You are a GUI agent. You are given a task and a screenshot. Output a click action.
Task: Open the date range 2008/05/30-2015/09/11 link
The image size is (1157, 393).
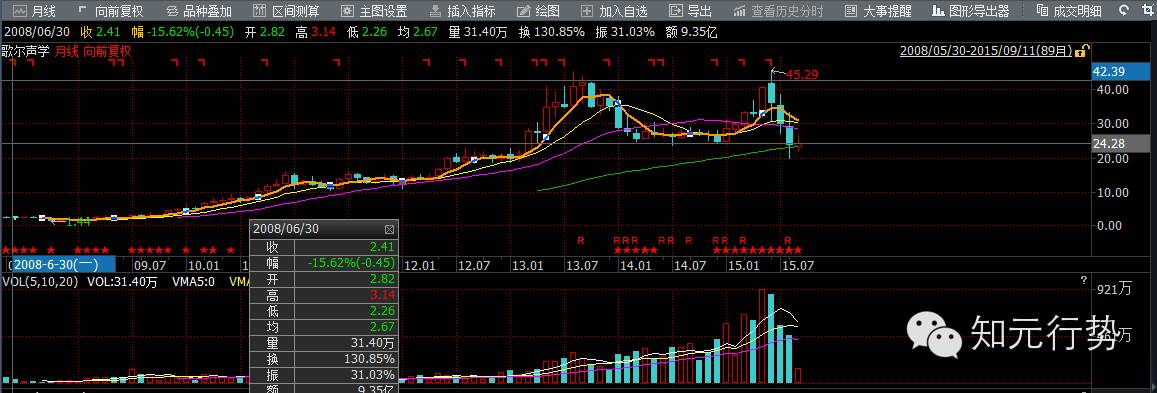click(986, 51)
